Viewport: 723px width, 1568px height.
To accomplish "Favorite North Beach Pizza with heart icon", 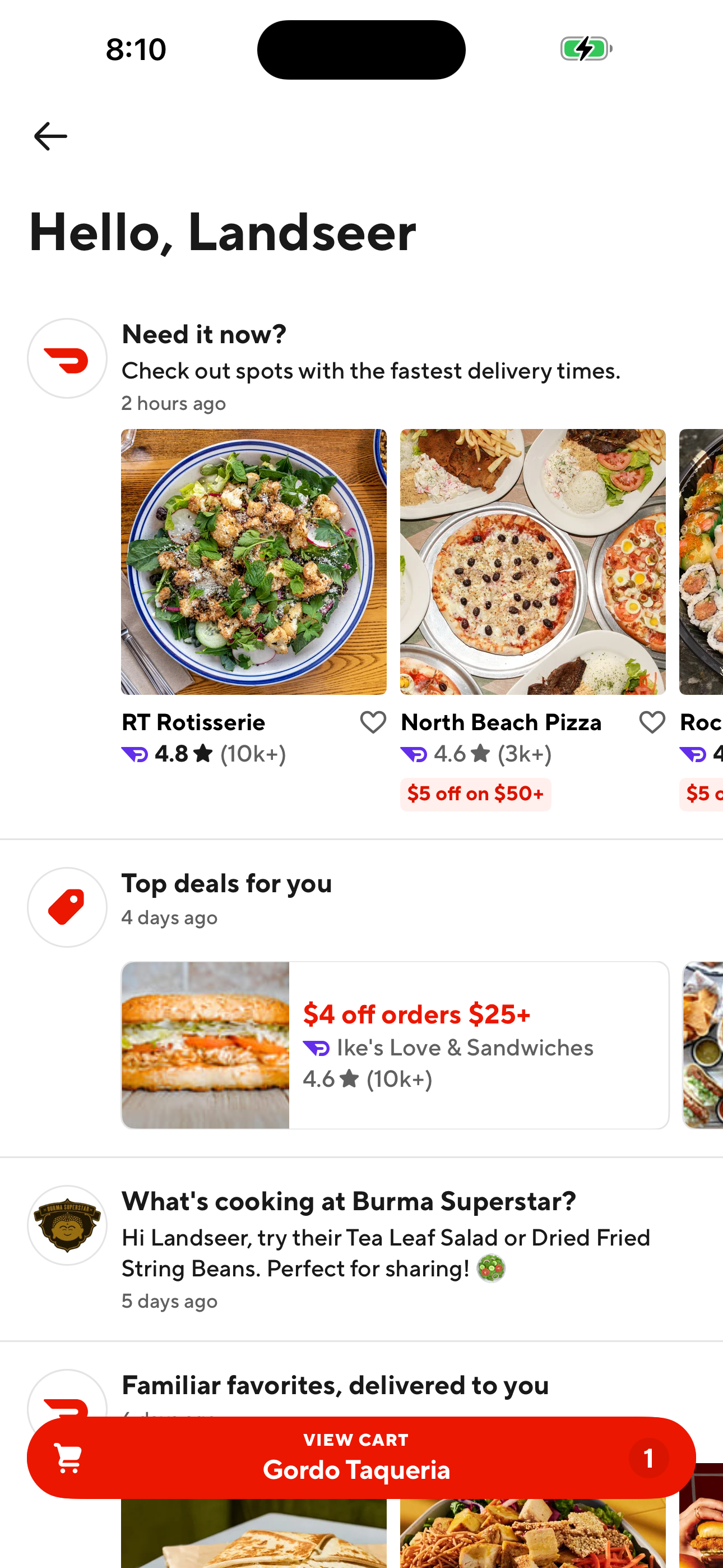I will tap(652, 722).
